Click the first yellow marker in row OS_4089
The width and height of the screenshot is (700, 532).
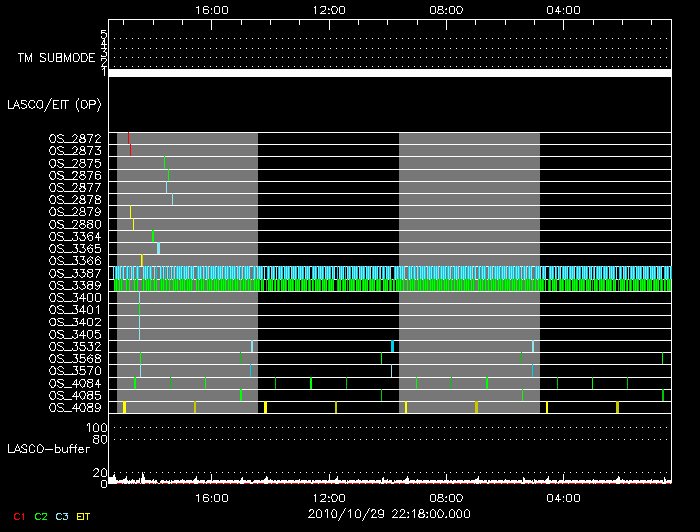click(124, 407)
